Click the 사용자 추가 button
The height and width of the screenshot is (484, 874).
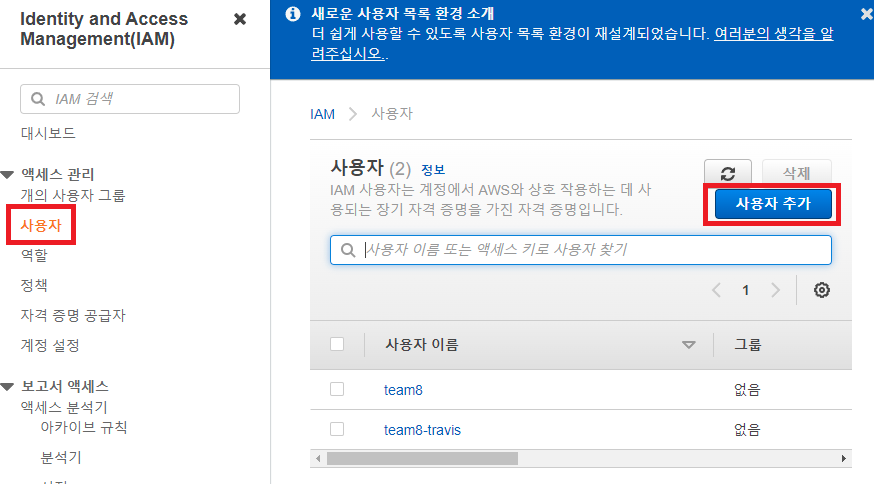point(773,204)
